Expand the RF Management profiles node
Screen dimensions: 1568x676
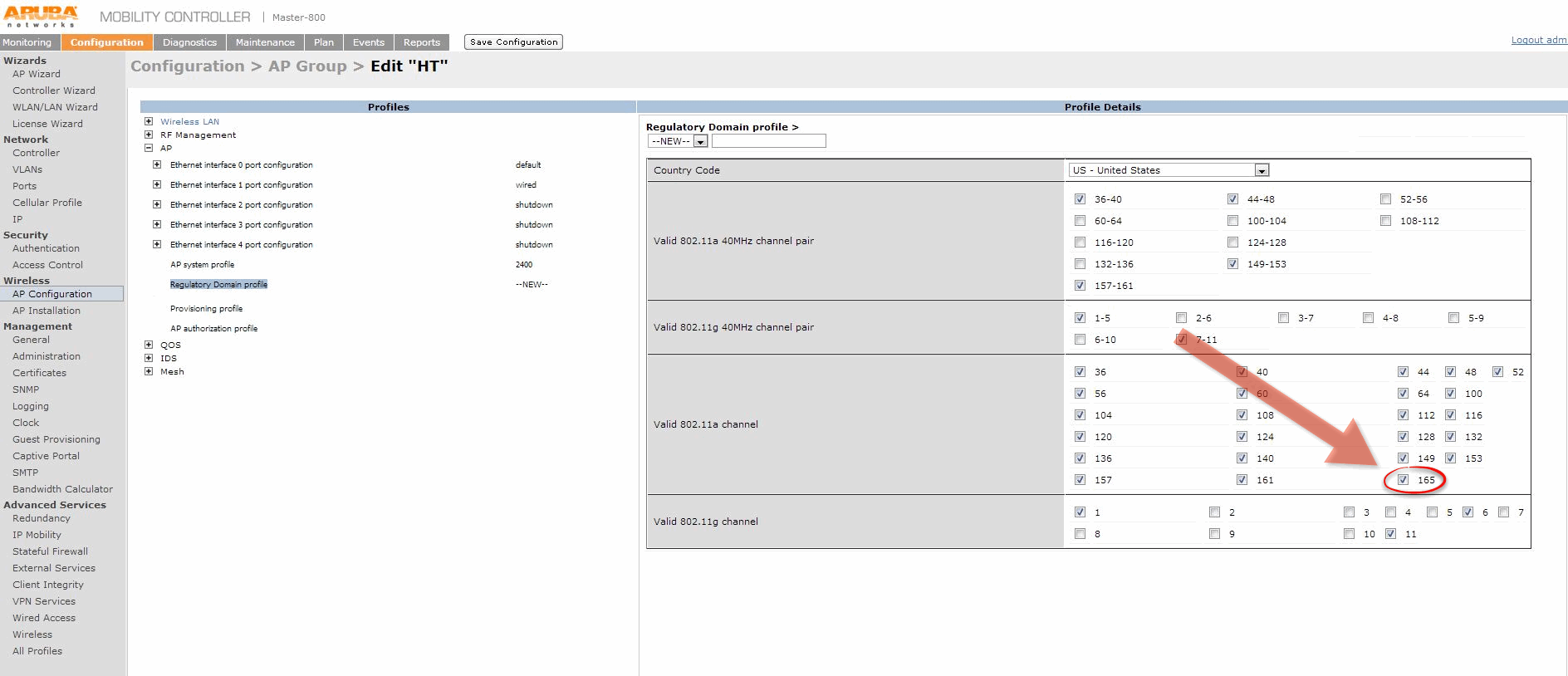click(149, 135)
